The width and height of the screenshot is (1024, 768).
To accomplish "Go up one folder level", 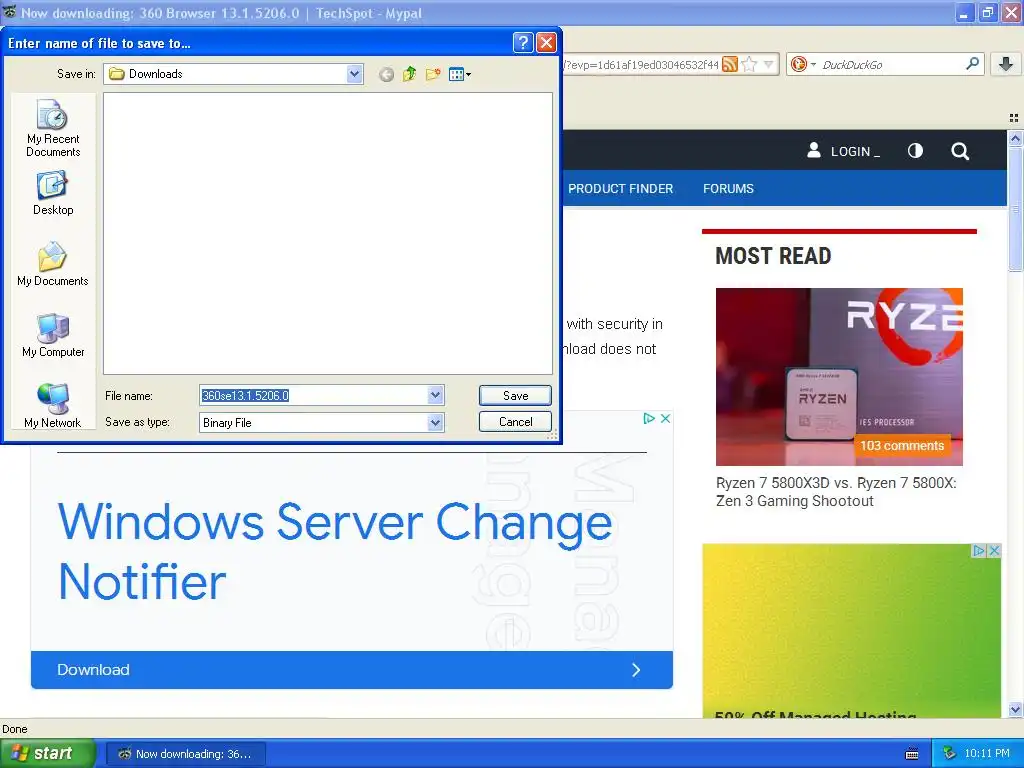I will (x=409, y=74).
